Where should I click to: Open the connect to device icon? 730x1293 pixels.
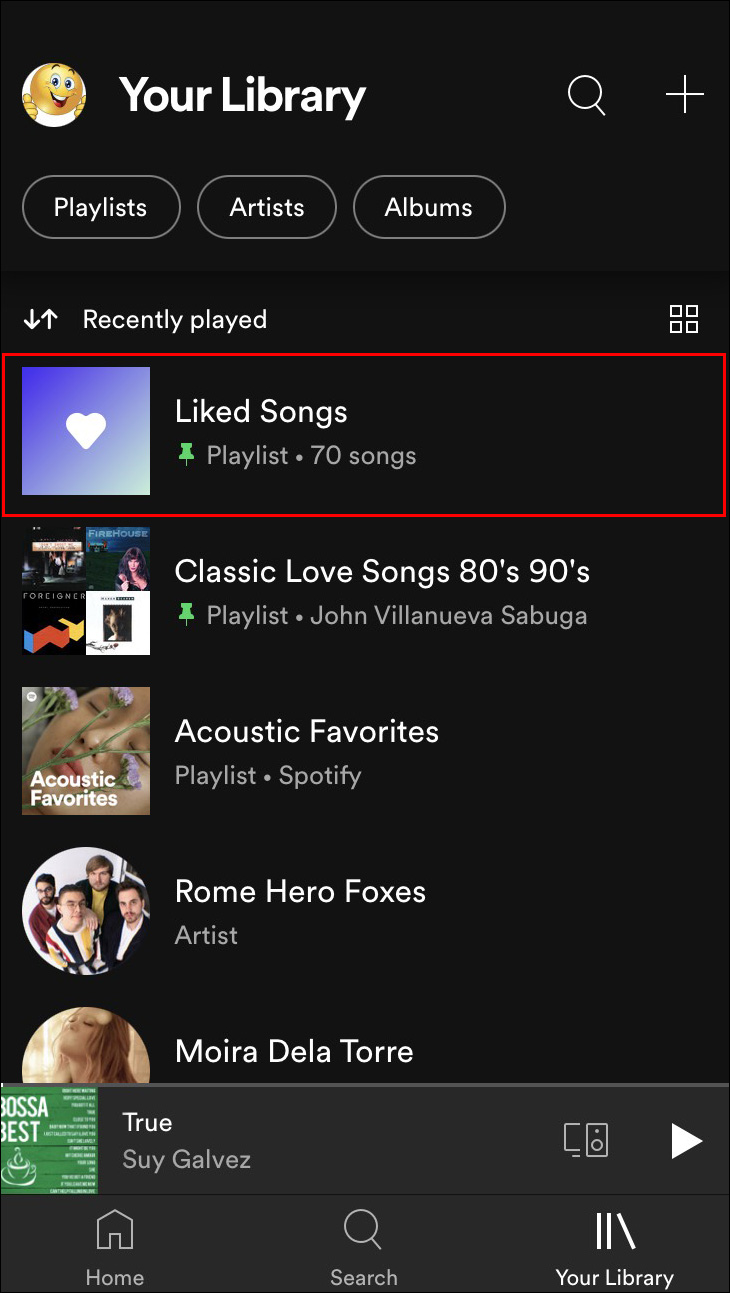pyautogui.click(x=586, y=1140)
